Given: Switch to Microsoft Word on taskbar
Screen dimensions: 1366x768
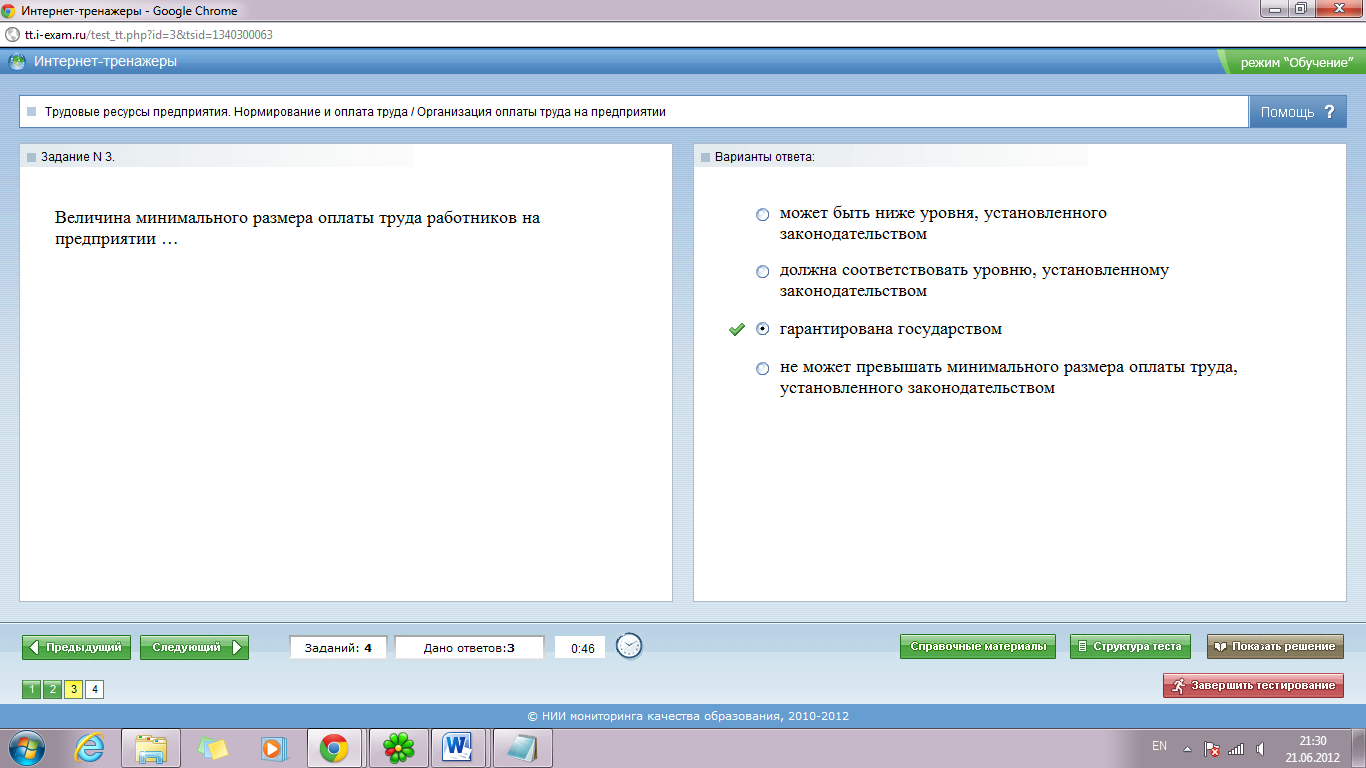Looking at the screenshot, I should 458,748.
